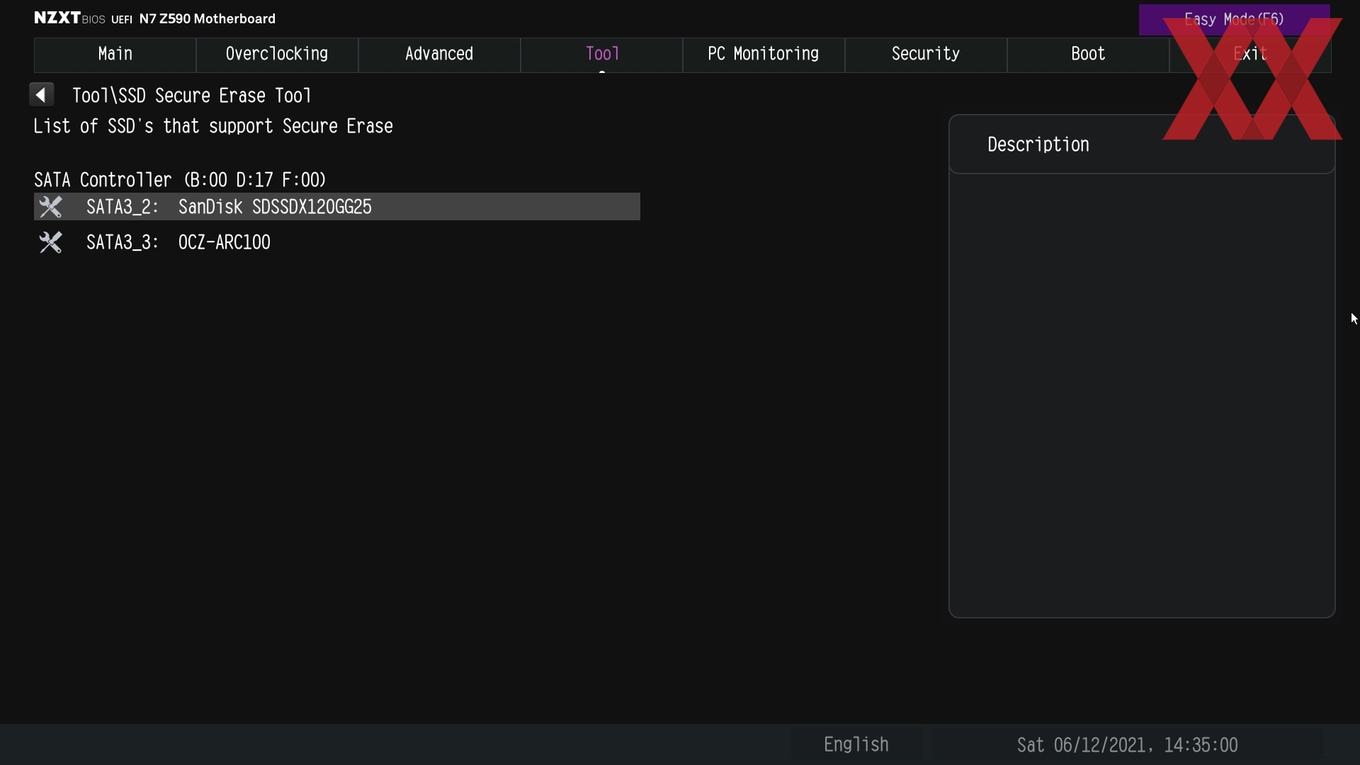This screenshot has width=1360, height=765.
Task: Open the Security tab
Action: [x=926, y=54]
